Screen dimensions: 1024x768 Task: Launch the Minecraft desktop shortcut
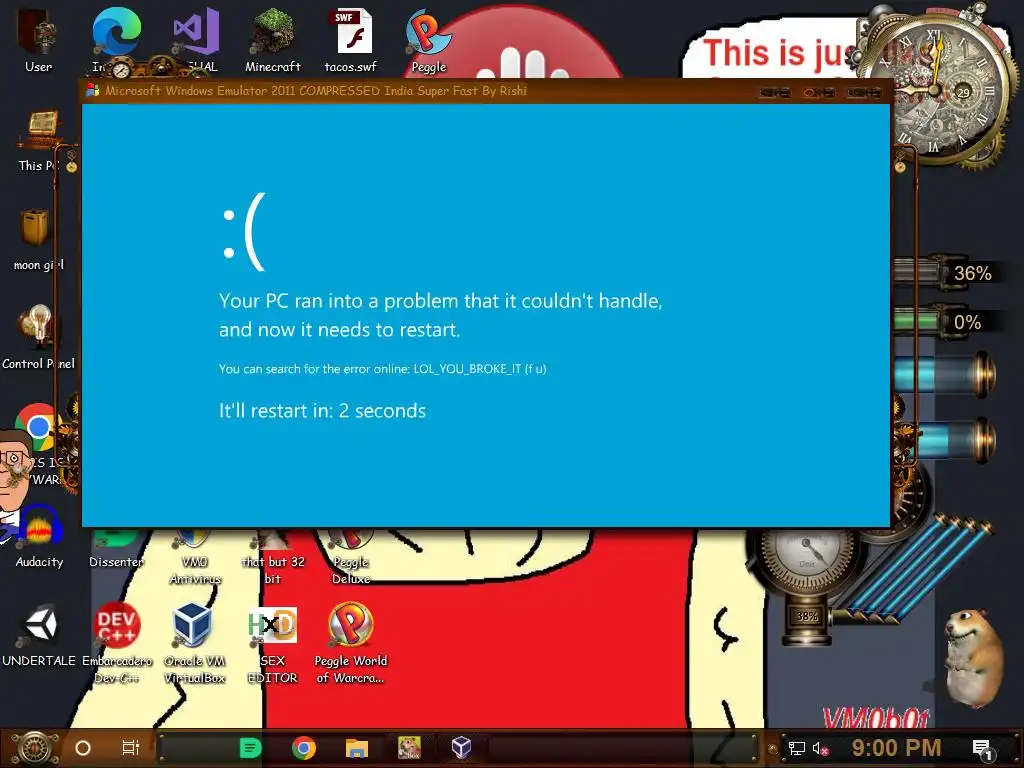(272, 39)
